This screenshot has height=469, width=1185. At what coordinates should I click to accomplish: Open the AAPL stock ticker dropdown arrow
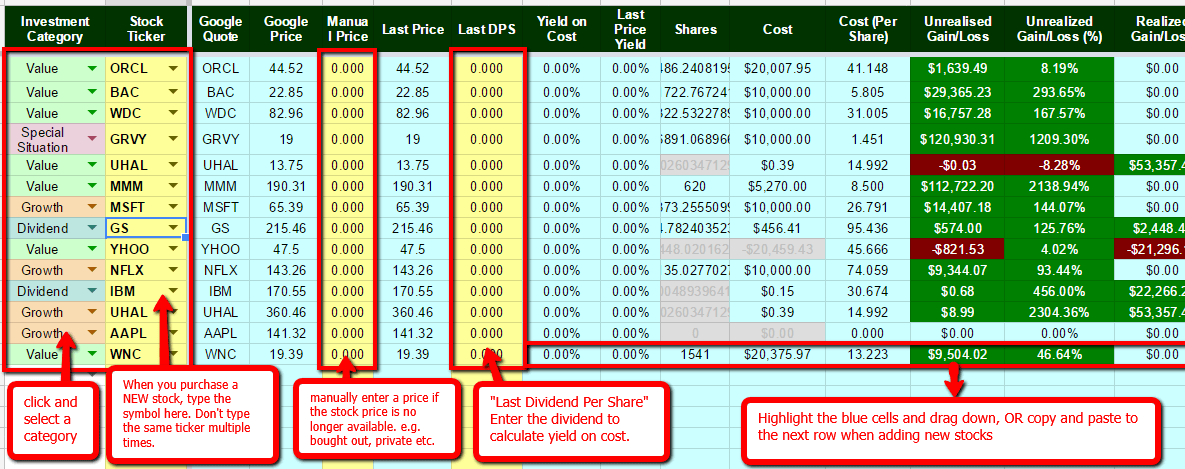pyautogui.click(x=174, y=333)
